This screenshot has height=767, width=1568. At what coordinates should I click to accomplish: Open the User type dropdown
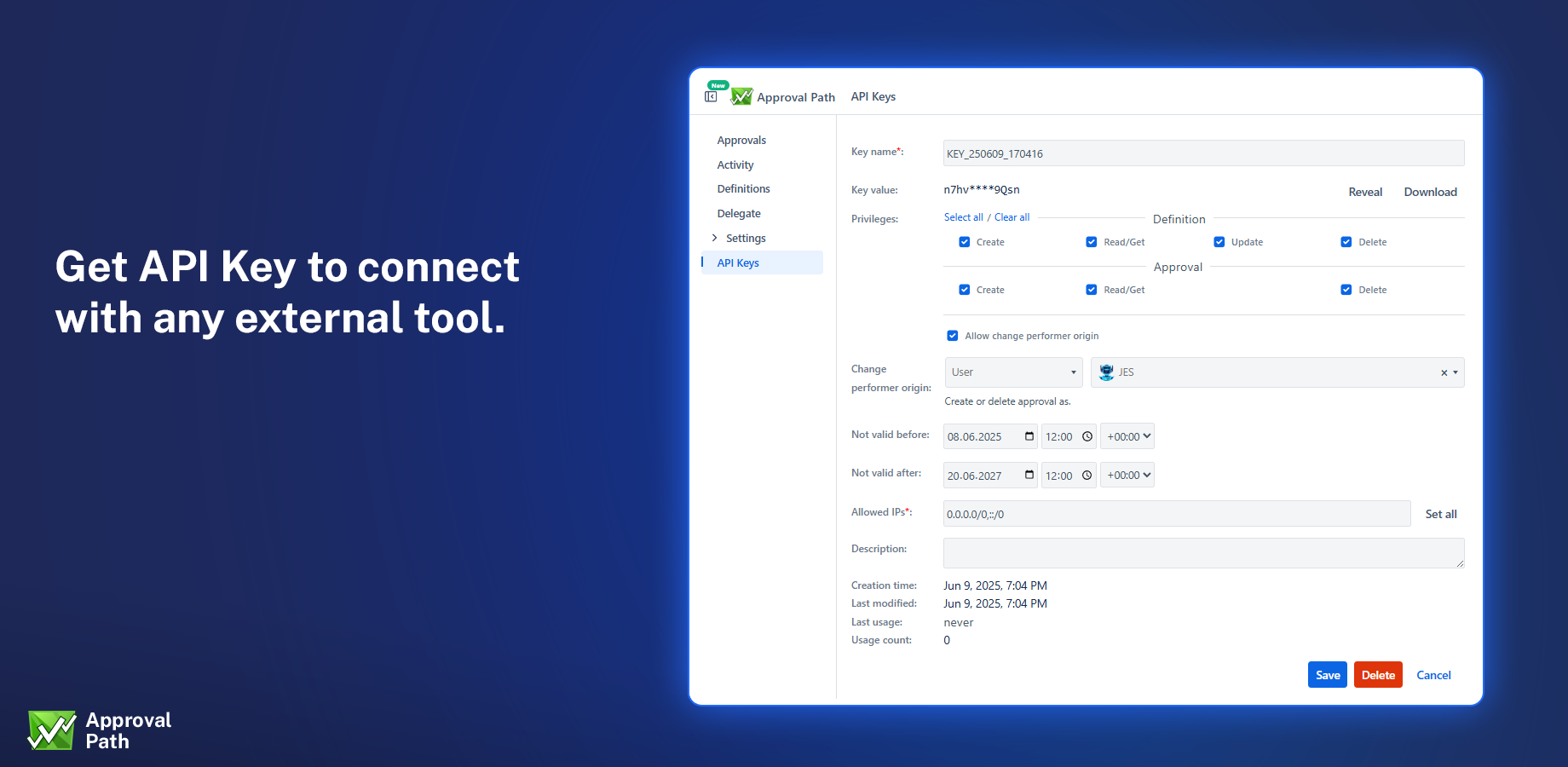coord(1013,372)
